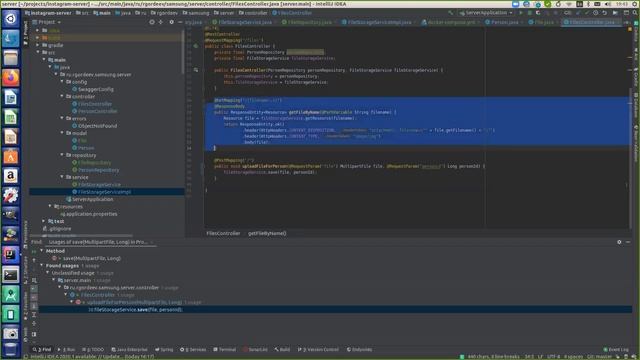Select ServerApplication in project tree
Viewport: 640px width, 360px height.
(x=92, y=199)
